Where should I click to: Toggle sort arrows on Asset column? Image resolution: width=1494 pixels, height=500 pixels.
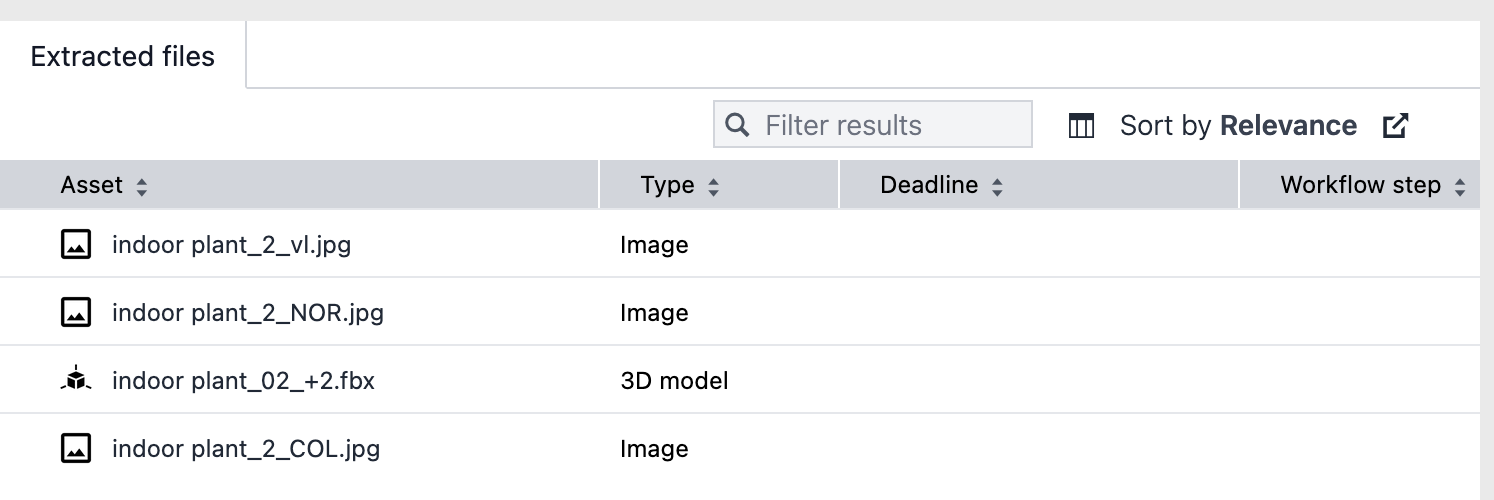(142, 186)
